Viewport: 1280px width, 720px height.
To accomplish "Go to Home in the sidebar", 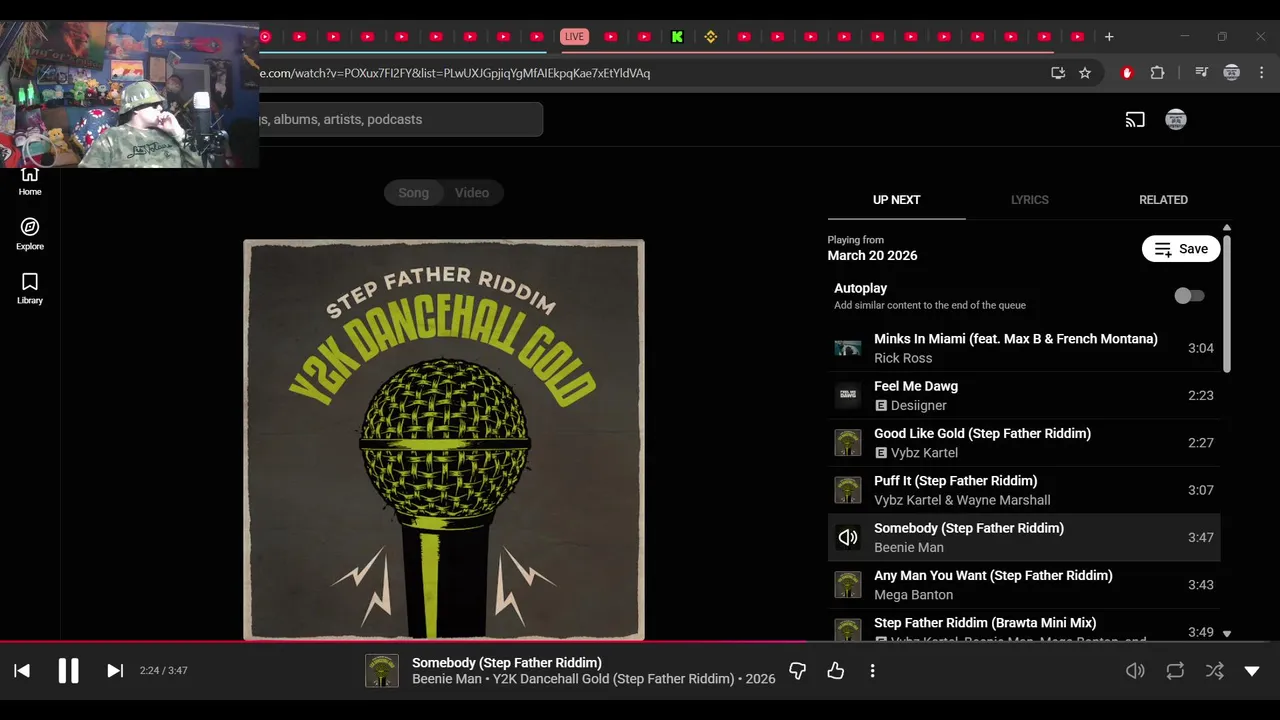I will (x=30, y=181).
